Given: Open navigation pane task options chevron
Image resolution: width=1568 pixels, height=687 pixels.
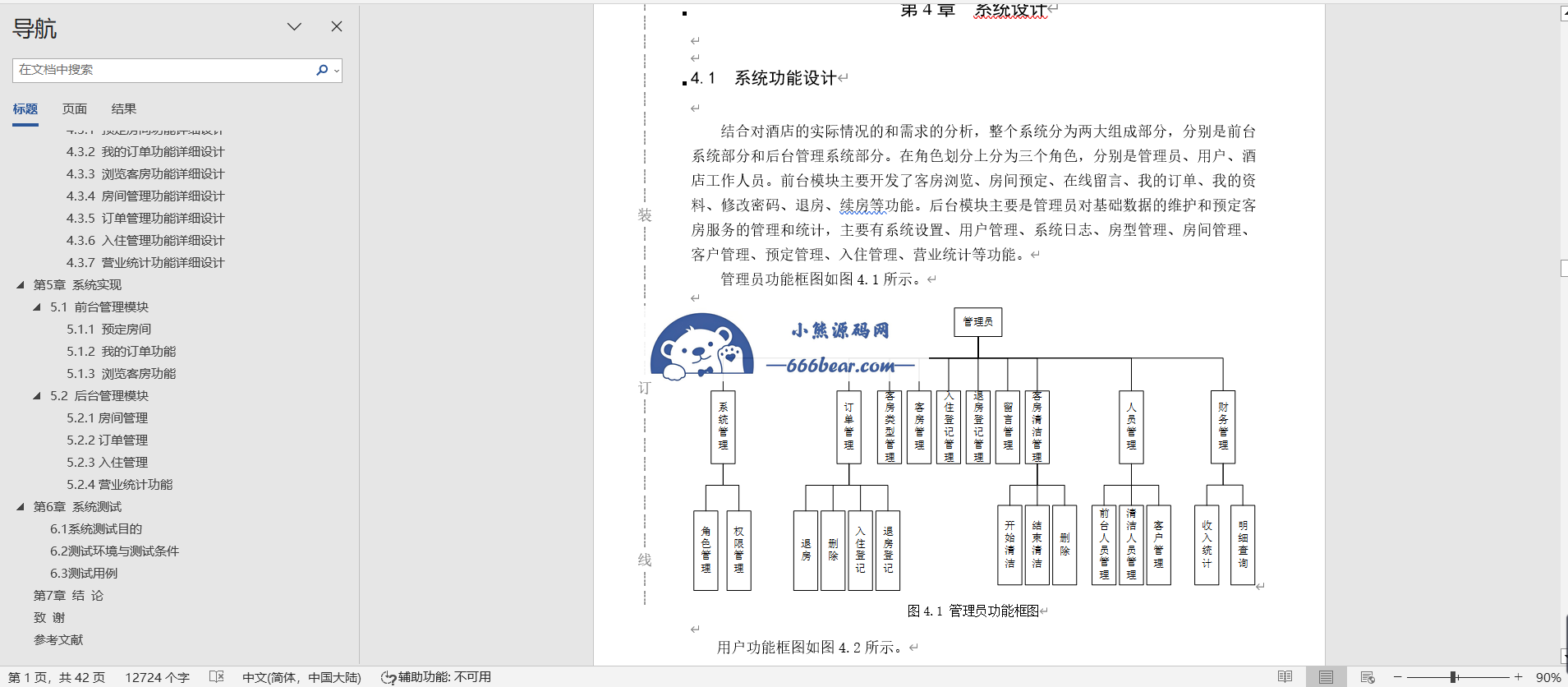Looking at the screenshot, I should [294, 26].
